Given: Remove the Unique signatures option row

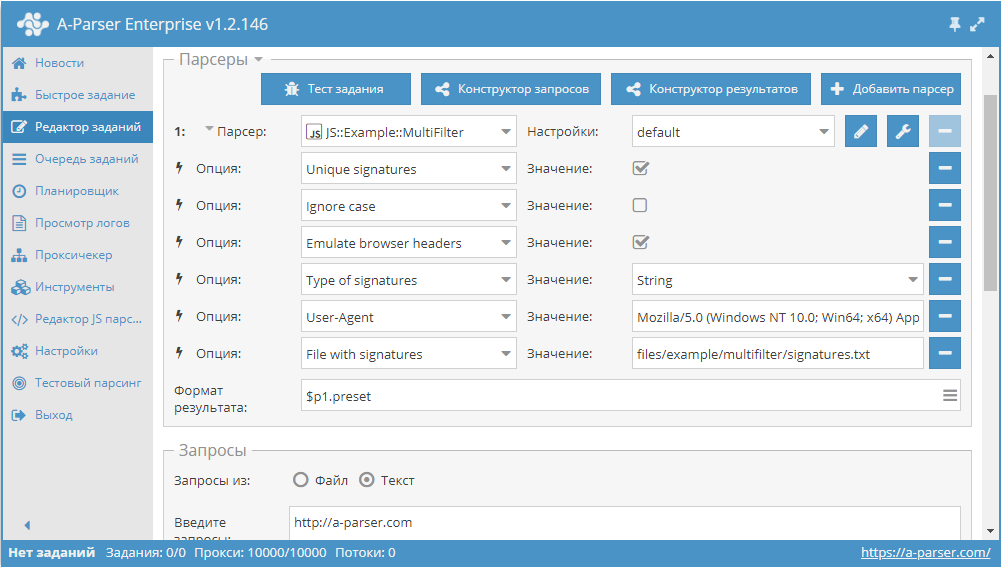Looking at the screenshot, I should click(x=945, y=169).
